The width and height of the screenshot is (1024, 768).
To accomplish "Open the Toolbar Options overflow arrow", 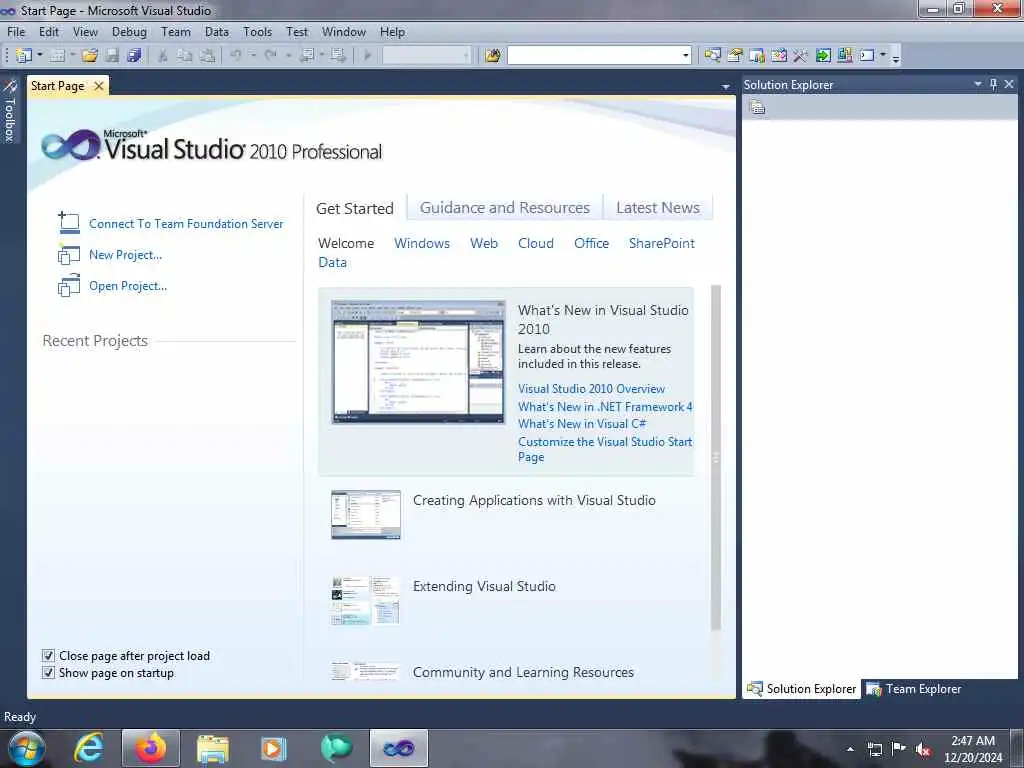I will pos(896,57).
